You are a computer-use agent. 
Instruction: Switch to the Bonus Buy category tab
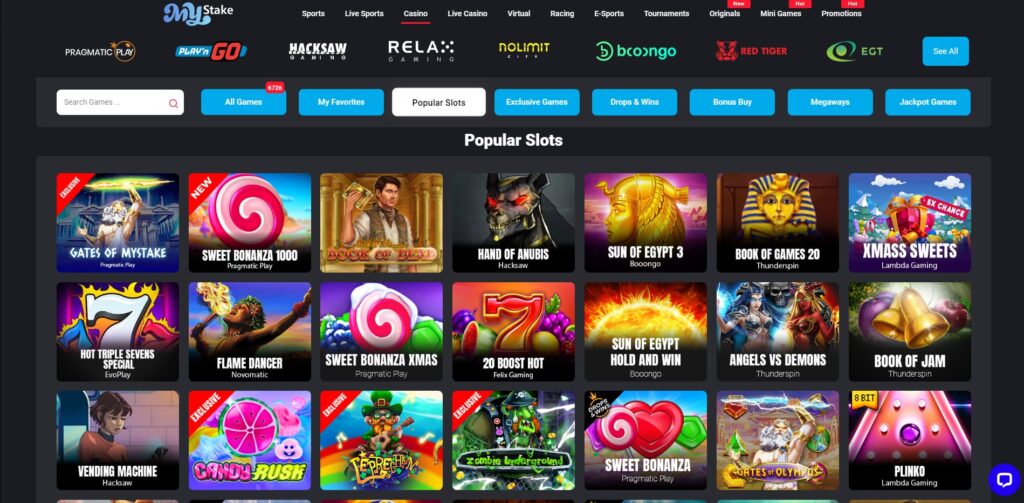pos(732,102)
